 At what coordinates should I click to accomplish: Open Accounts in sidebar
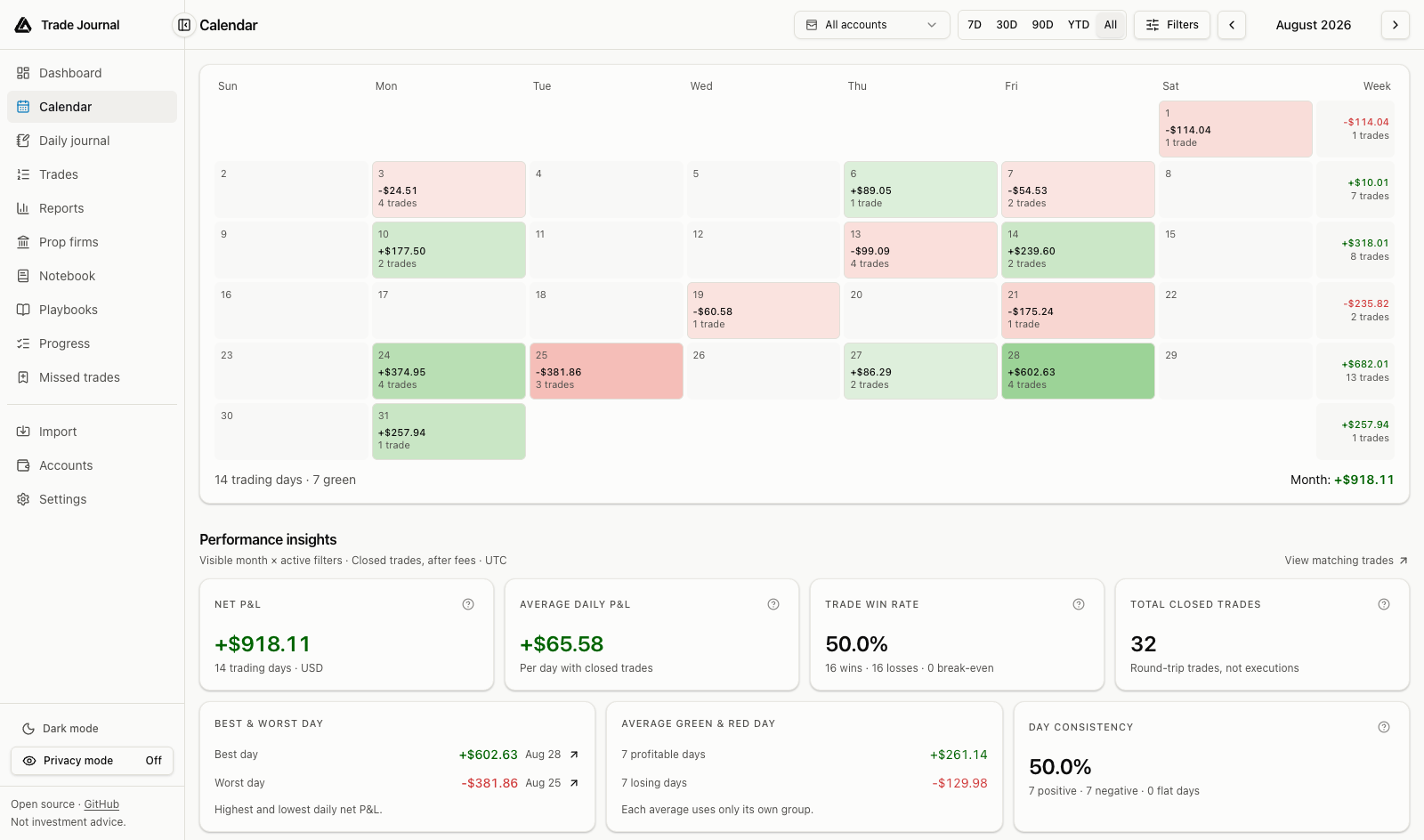click(x=92, y=465)
